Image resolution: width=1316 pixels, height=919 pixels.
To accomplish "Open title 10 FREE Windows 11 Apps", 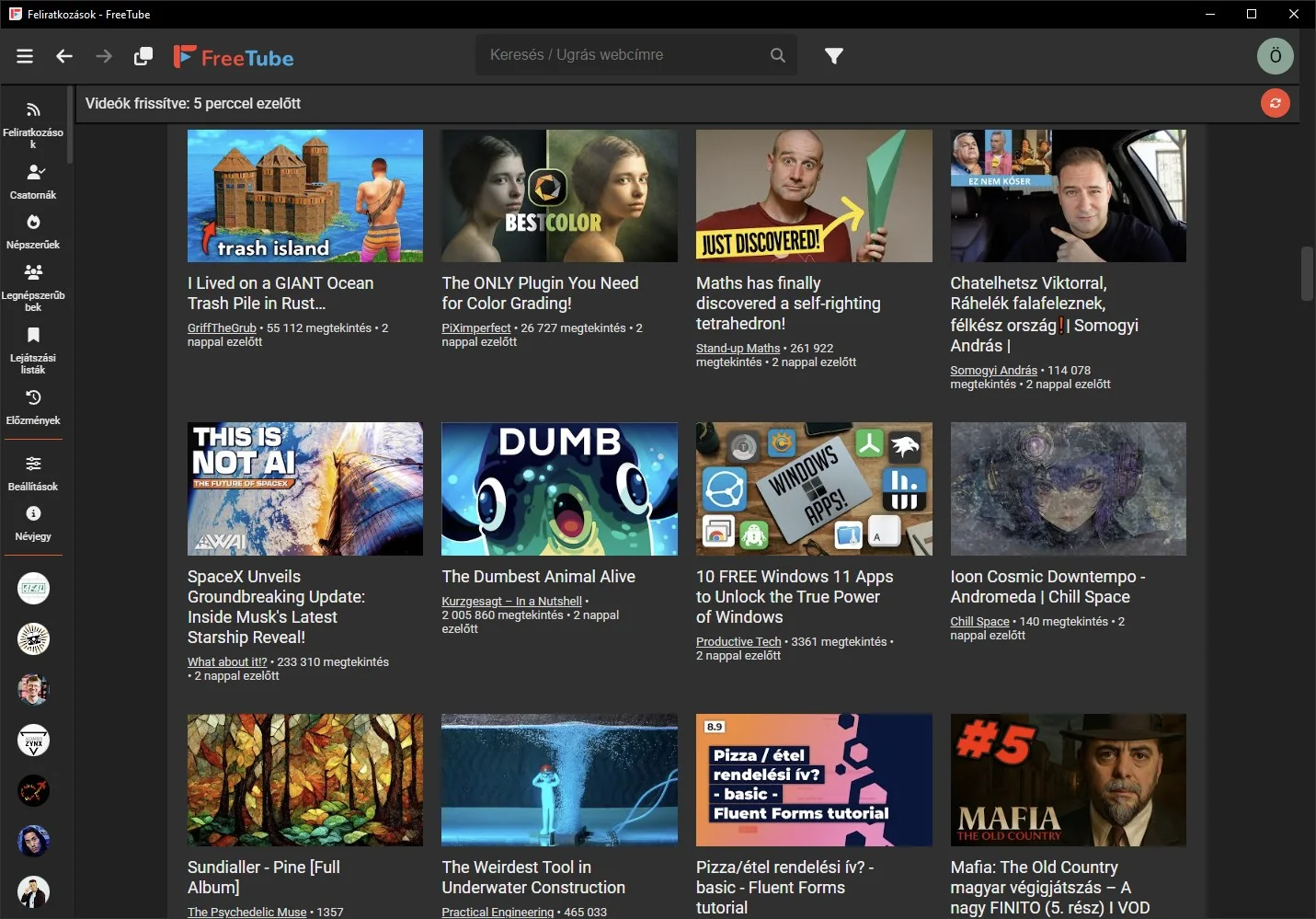I will [795, 597].
